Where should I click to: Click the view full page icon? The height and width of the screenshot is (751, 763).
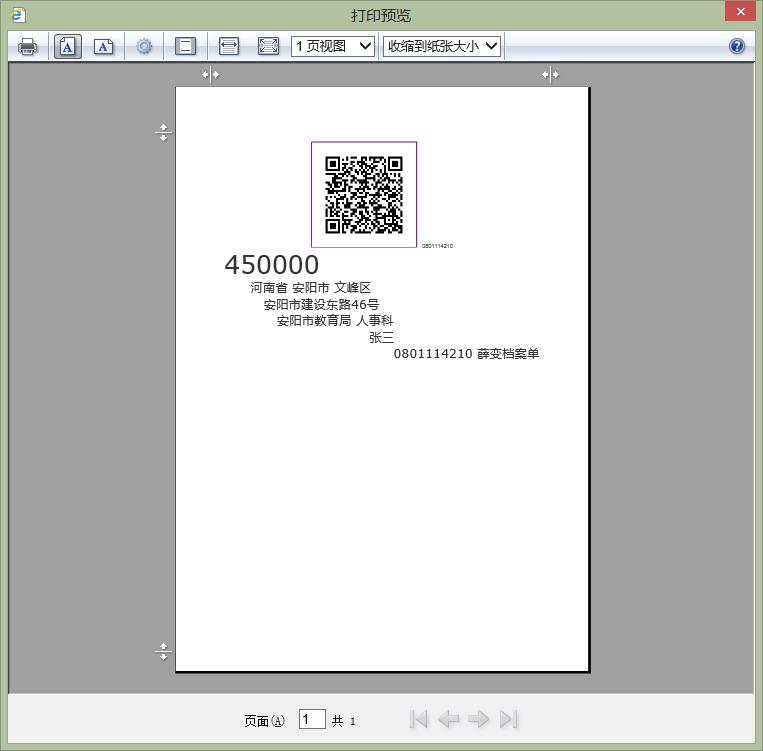pos(268,46)
